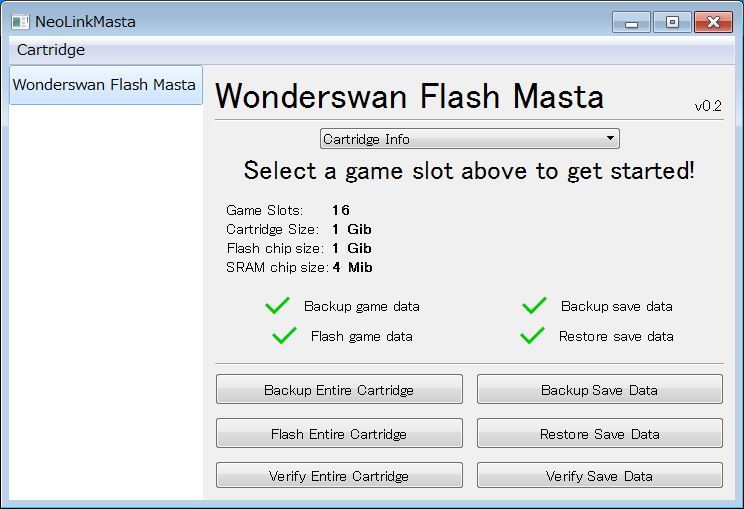Click the 'Select a game slot above' message
744x509 pixels.
pyautogui.click(x=469, y=171)
